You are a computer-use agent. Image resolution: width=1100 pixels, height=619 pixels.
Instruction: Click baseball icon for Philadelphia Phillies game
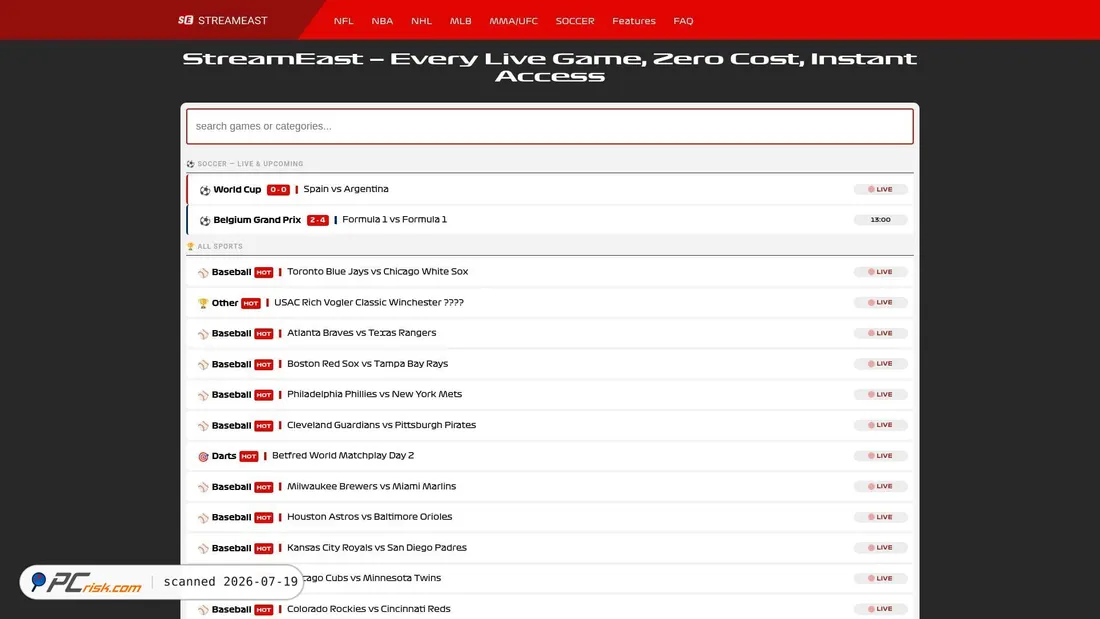coord(203,395)
